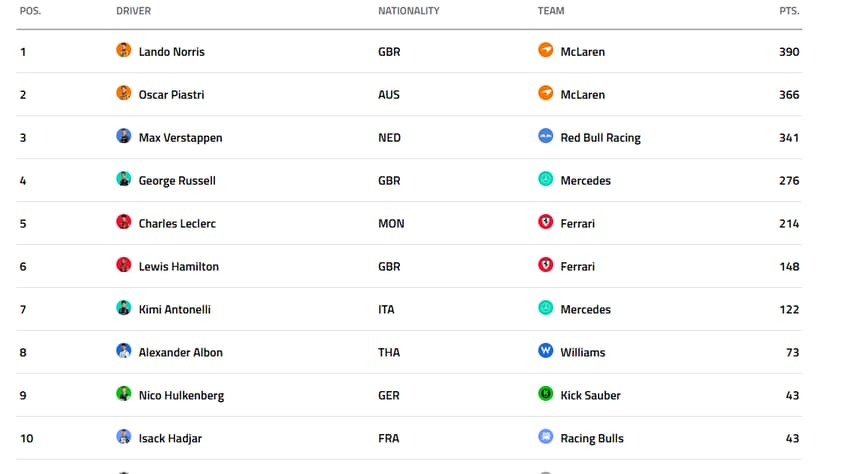850x474 pixels.
Task: Click the Ferrari logo in Hamilton's row
Action: 546,265
